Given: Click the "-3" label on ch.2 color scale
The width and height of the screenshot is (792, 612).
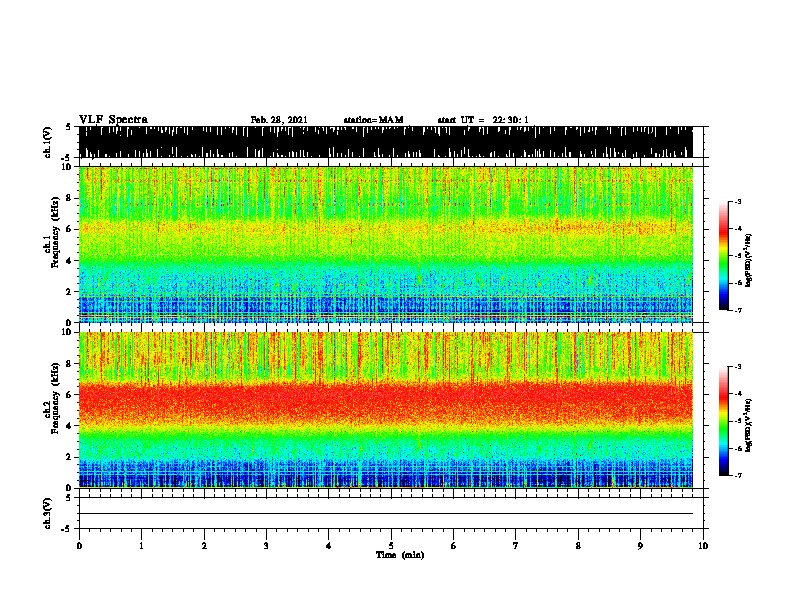Looking at the screenshot, I should [738, 367].
